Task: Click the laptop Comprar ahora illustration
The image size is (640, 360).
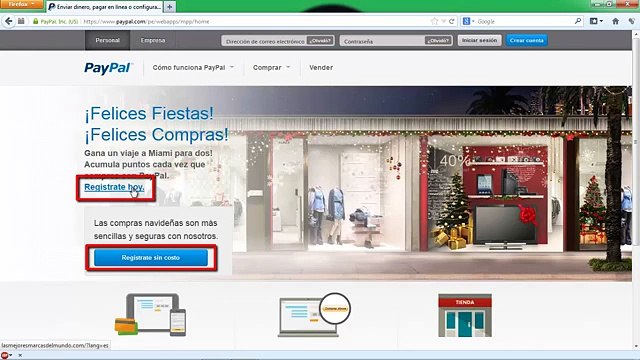Action: click(x=314, y=315)
